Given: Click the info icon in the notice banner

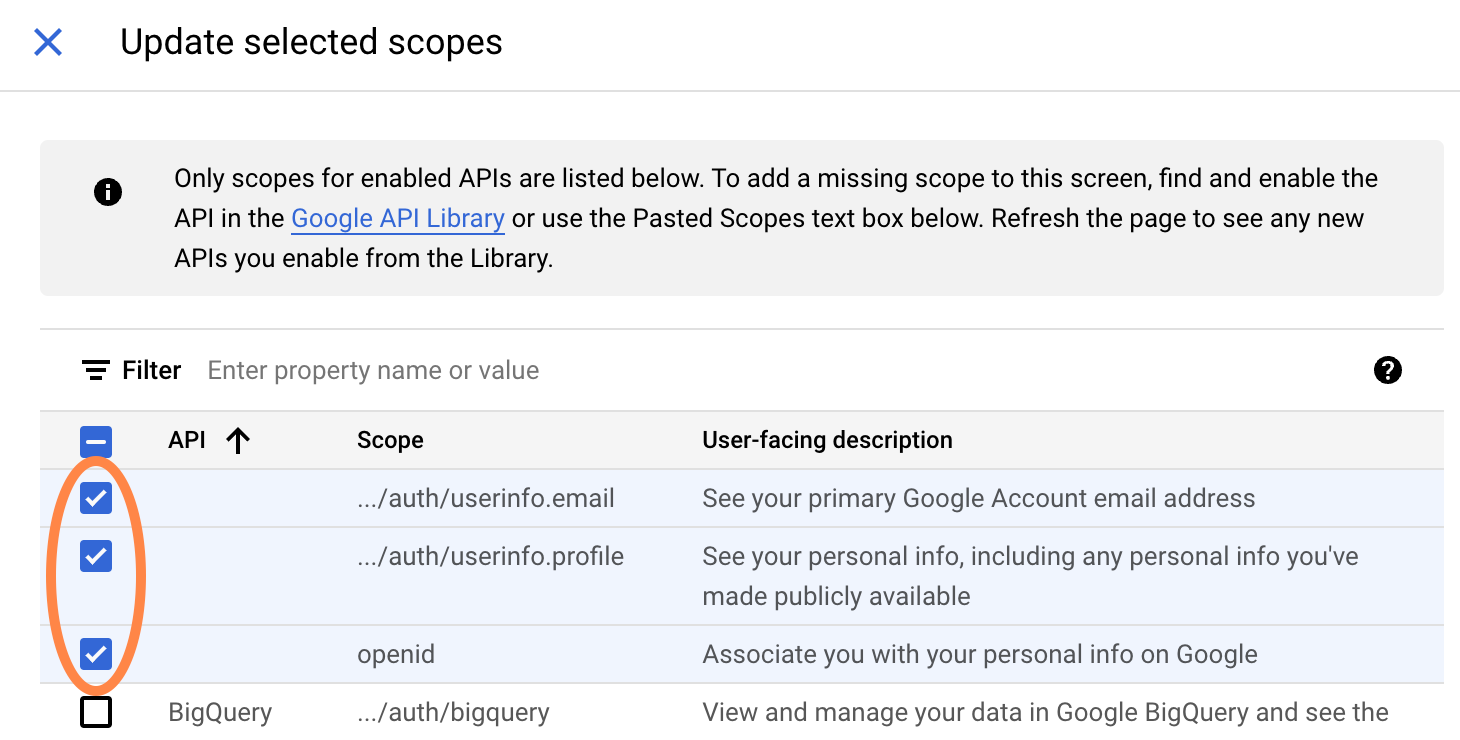Looking at the screenshot, I should click(x=108, y=192).
